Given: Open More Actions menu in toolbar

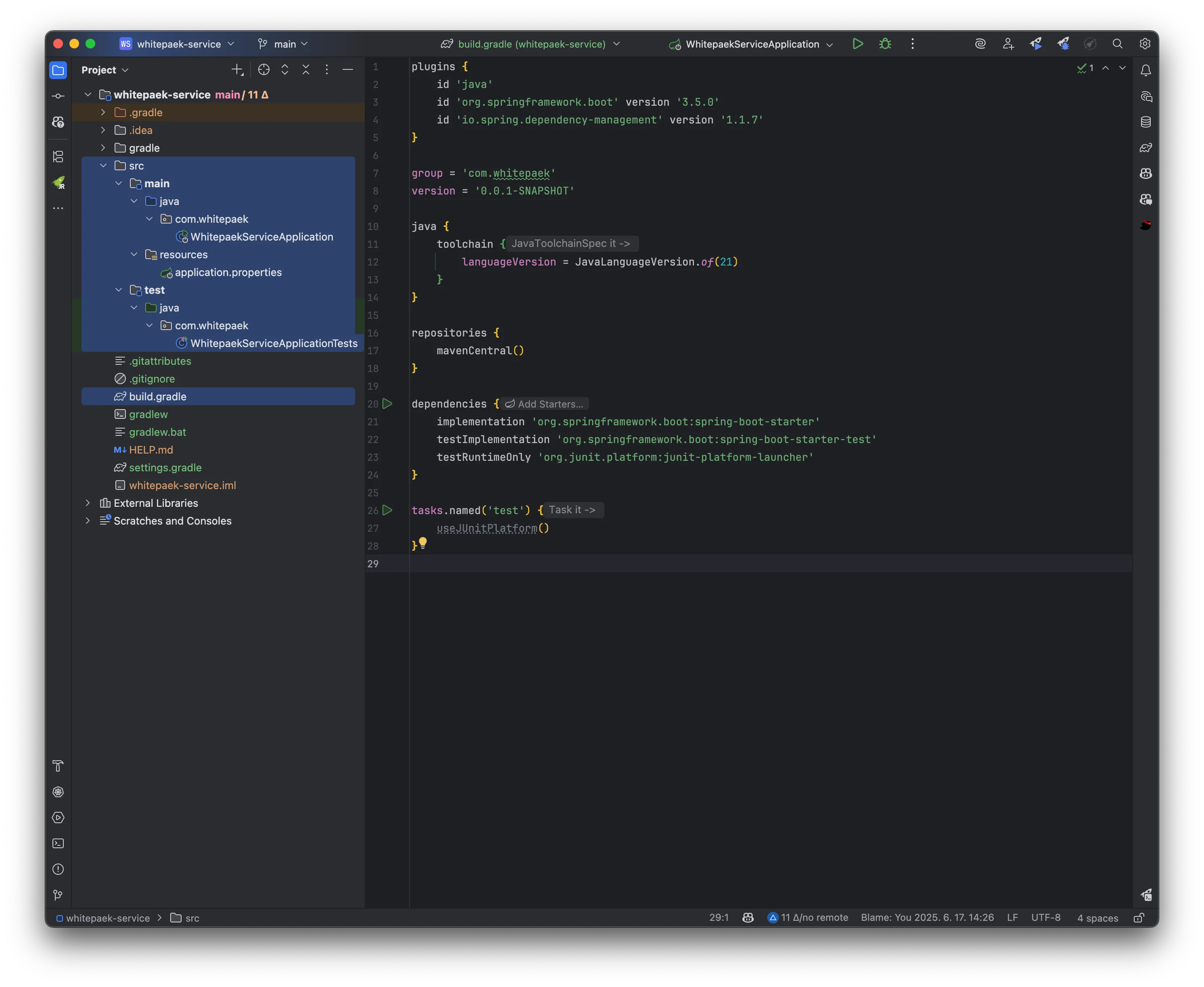Looking at the screenshot, I should coord(912,44).
